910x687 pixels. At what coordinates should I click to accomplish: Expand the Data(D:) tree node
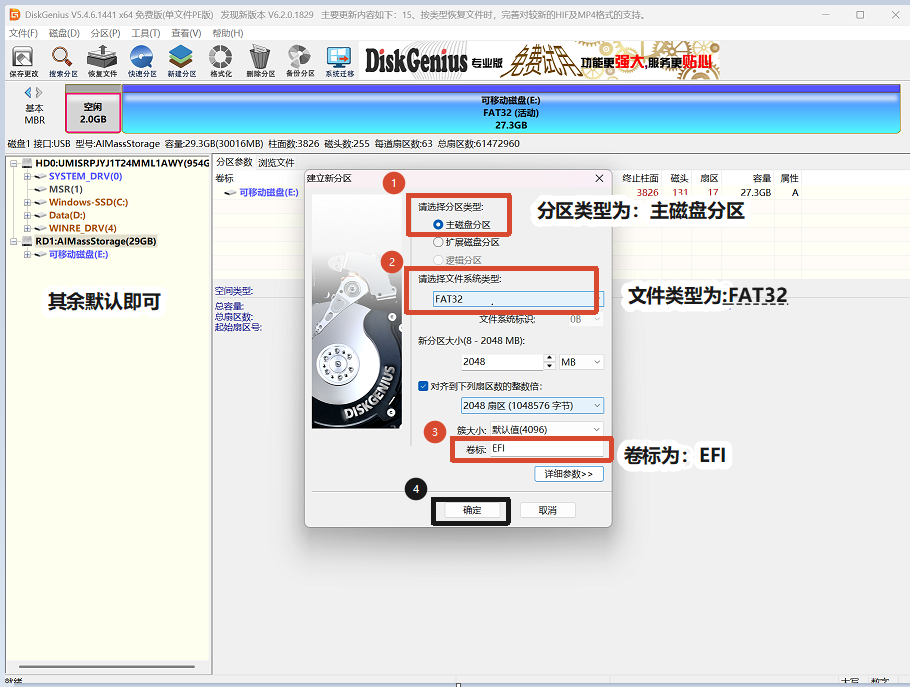pyautogui.click(x=27, y=215)
